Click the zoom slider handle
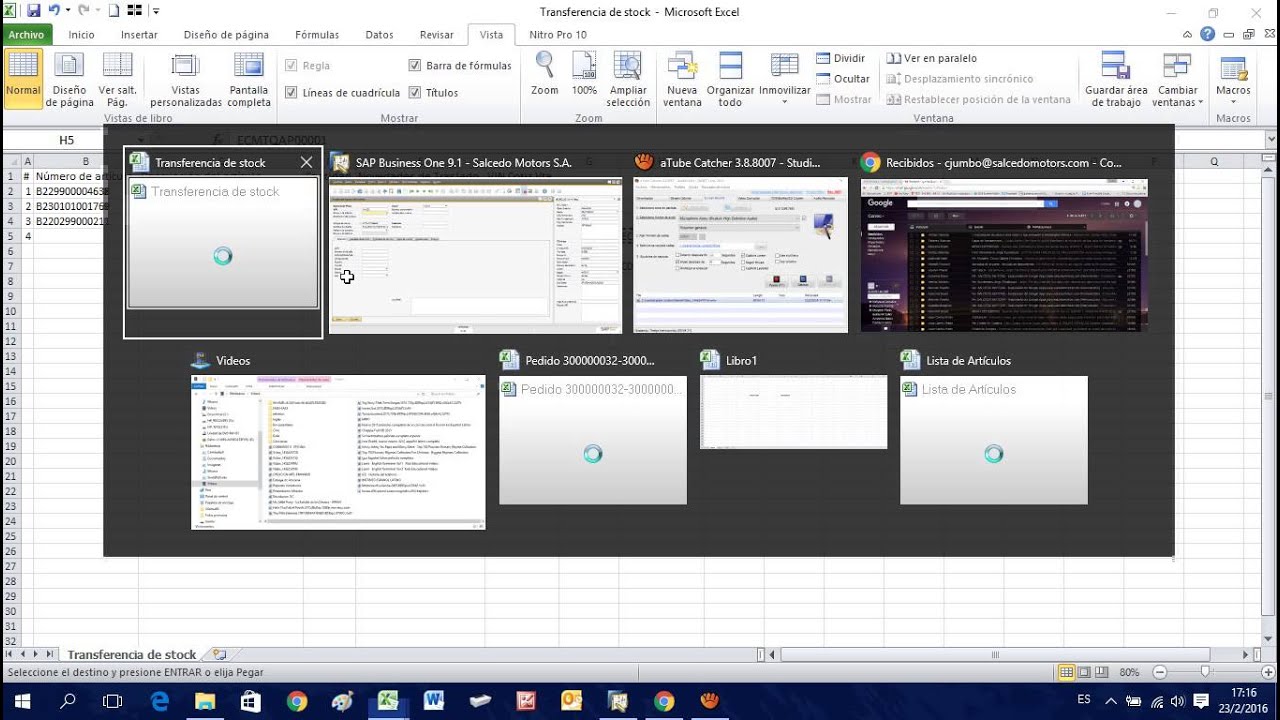The image size is (1280, 720). point(1206,672)
